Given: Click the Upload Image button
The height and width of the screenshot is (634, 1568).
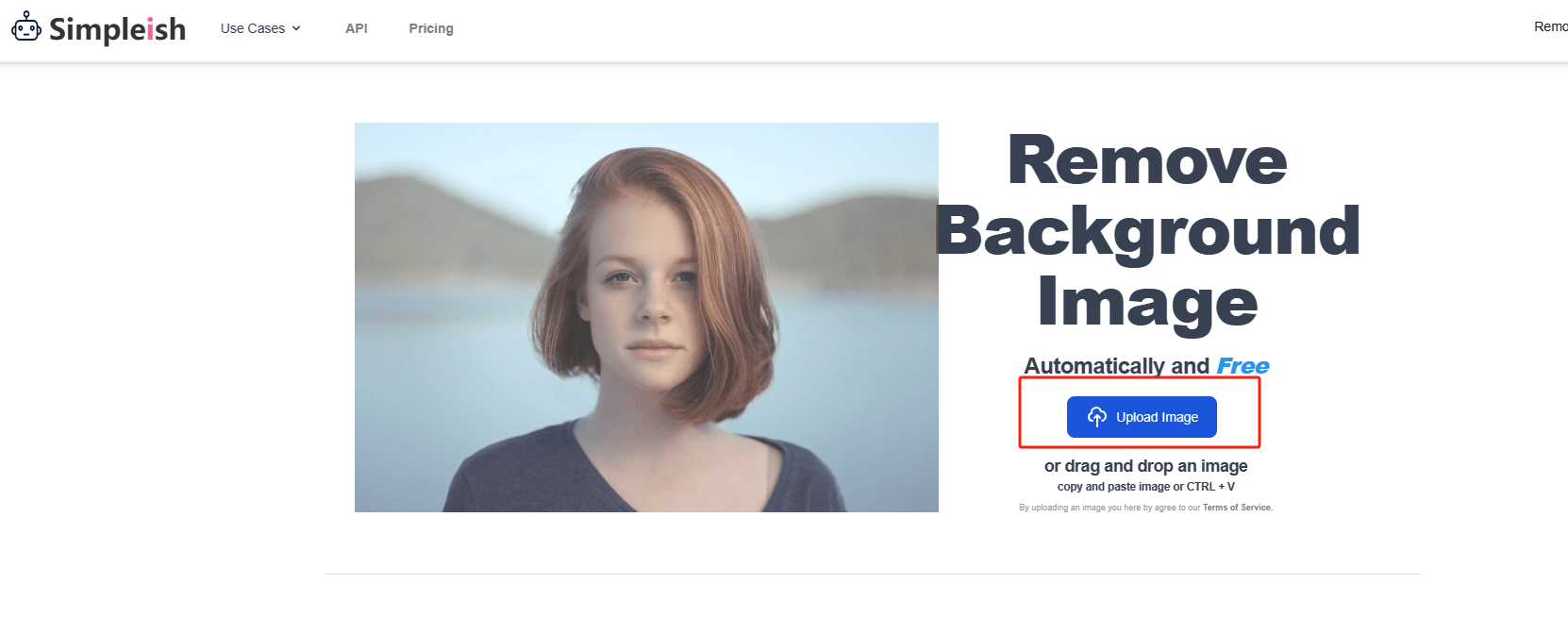Looking at the screenshot, I should (1142, 417).
